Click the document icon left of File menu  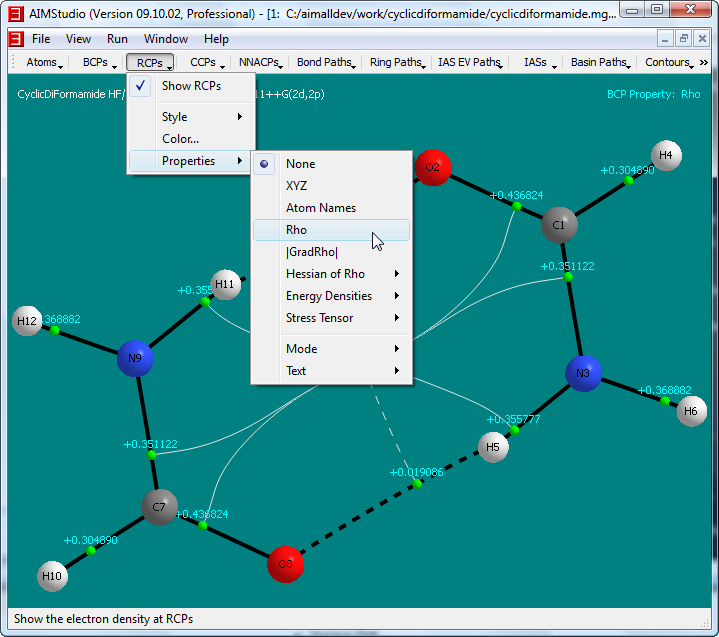coord(16,39)
